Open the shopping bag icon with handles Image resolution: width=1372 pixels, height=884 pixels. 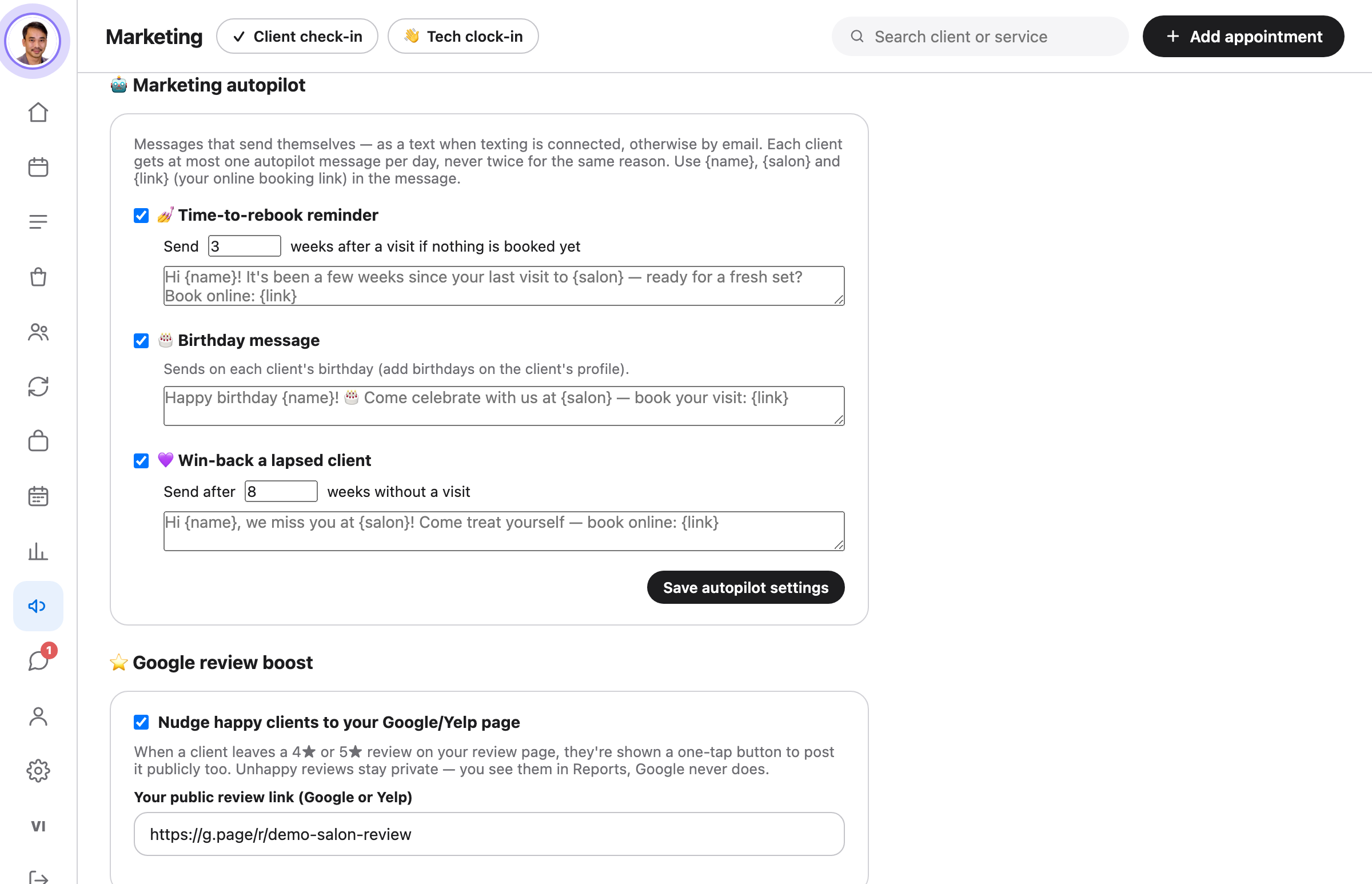(38, 277)
